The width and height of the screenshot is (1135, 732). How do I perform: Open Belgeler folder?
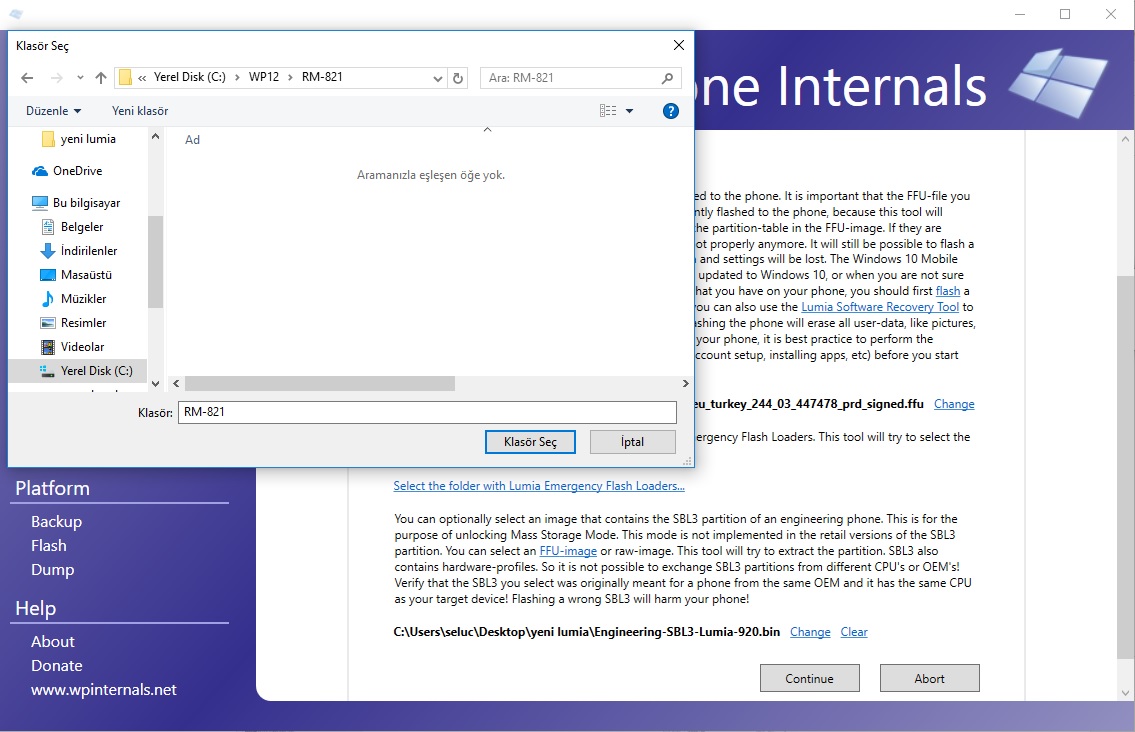[72, 227]
